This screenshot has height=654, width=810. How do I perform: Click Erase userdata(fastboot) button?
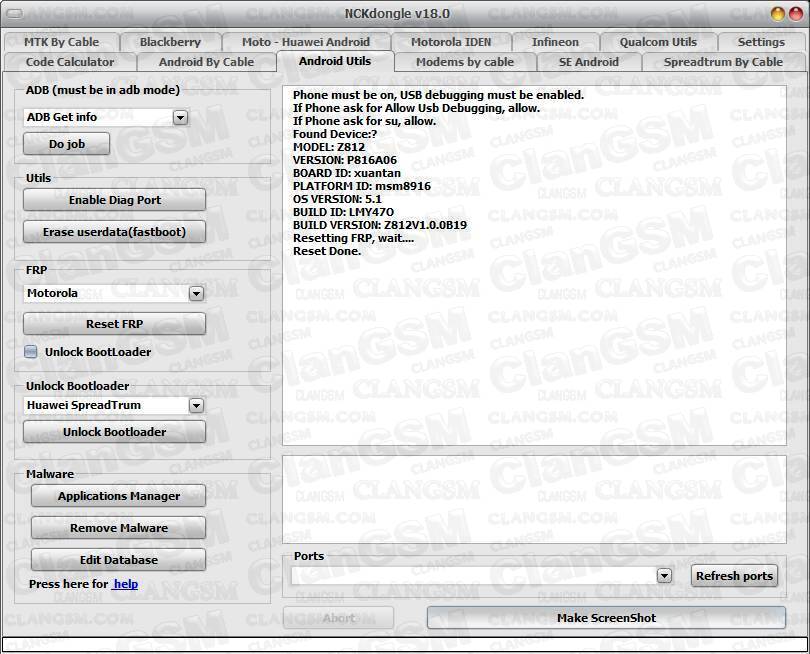(x=115, y=232)
